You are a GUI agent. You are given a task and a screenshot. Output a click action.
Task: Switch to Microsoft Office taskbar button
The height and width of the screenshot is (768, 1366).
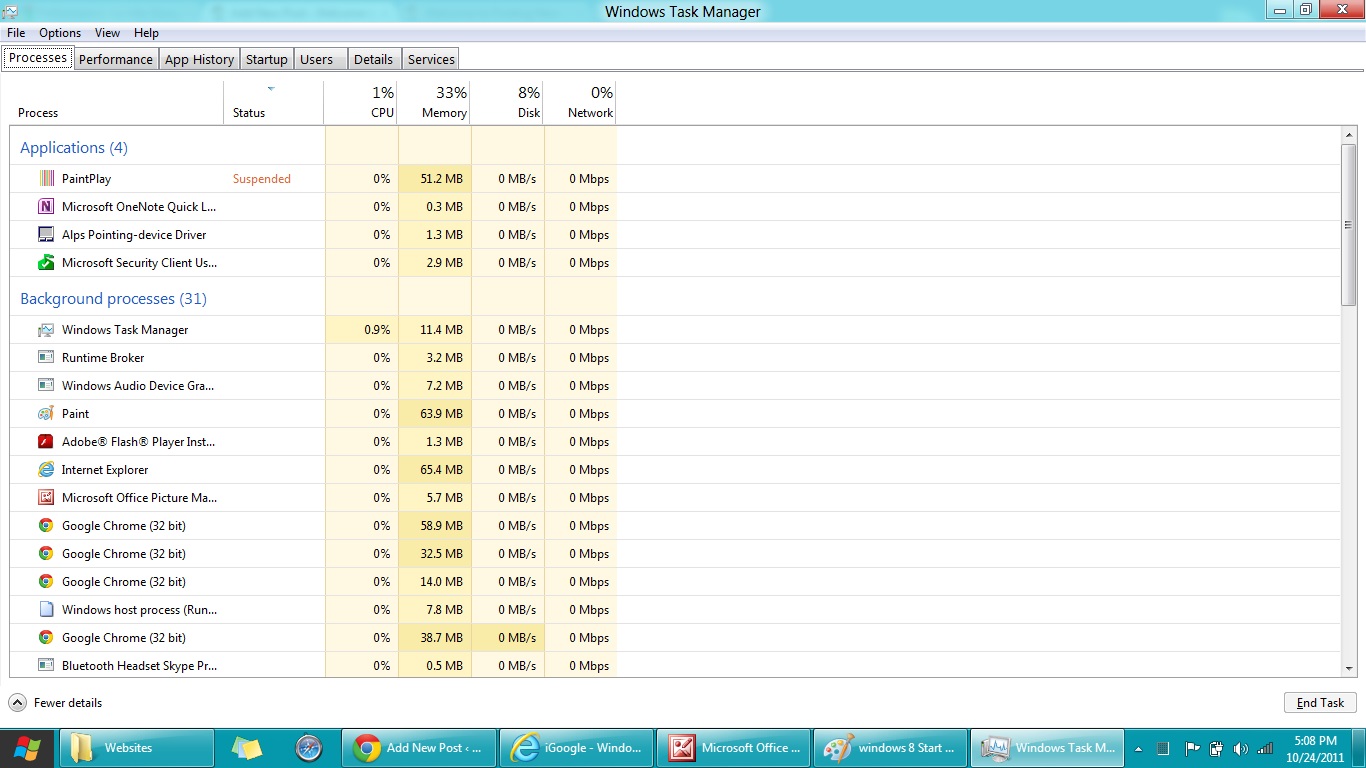(x=733, y=748)
